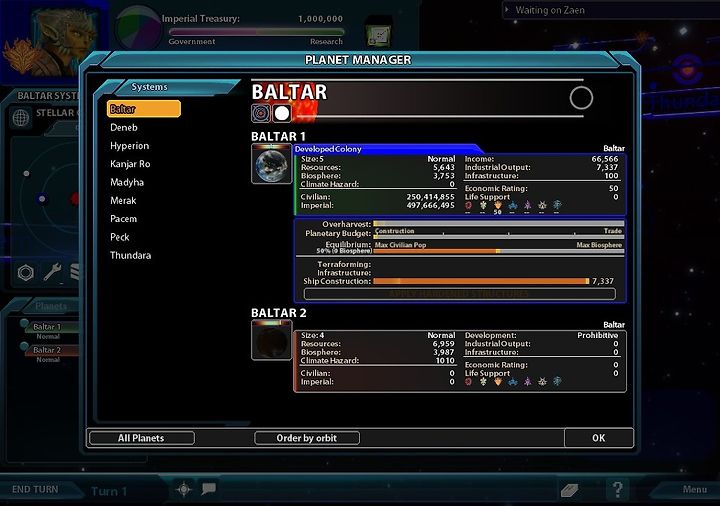Image resolution: width=720 pixels, height=506 pixels.
Task: Open the Baltar 2 planet thumbnail
Action: pos(271,340)
